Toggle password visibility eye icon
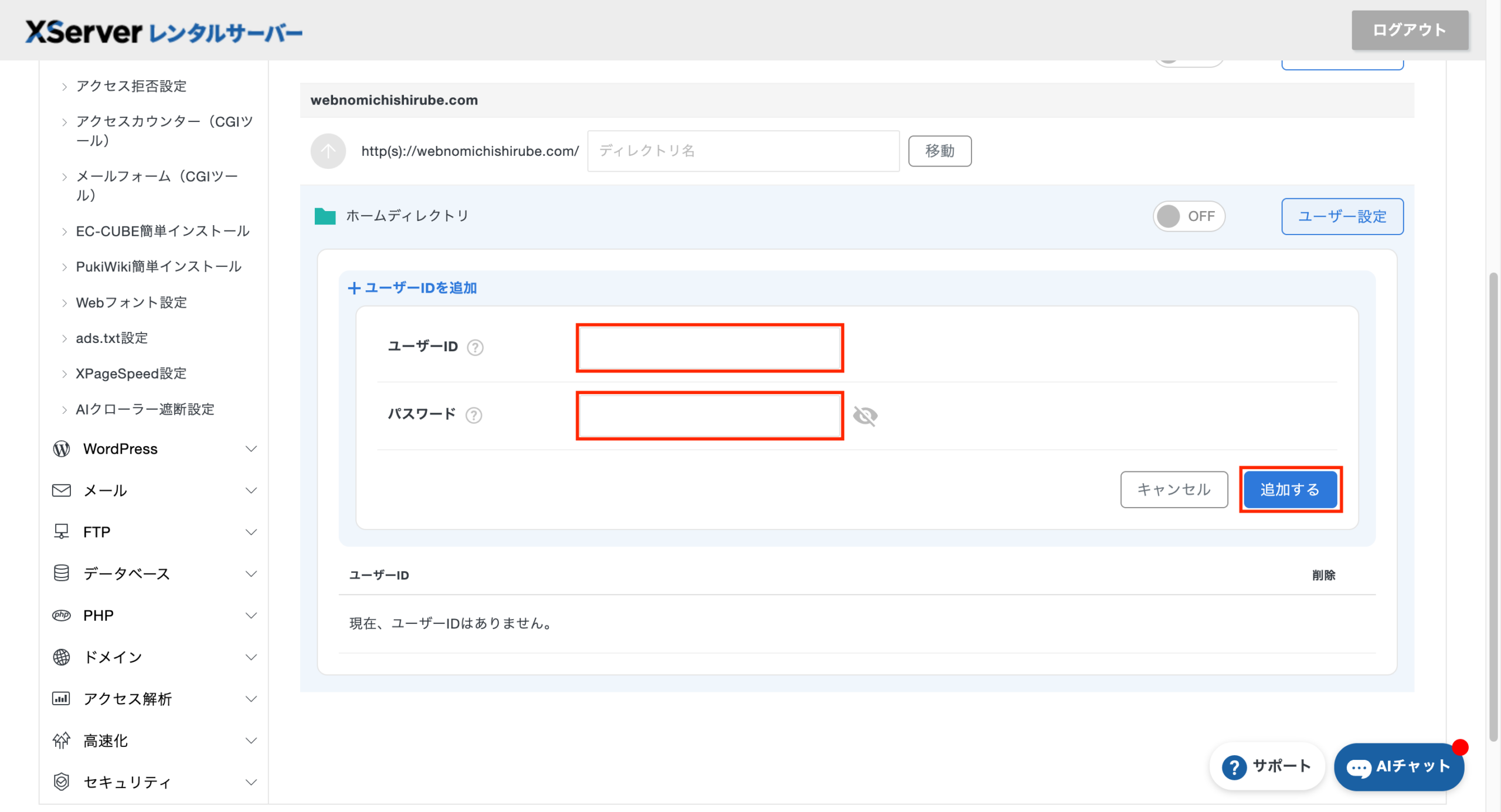This screenshot has width=1501, height=812. pos(865,416)
